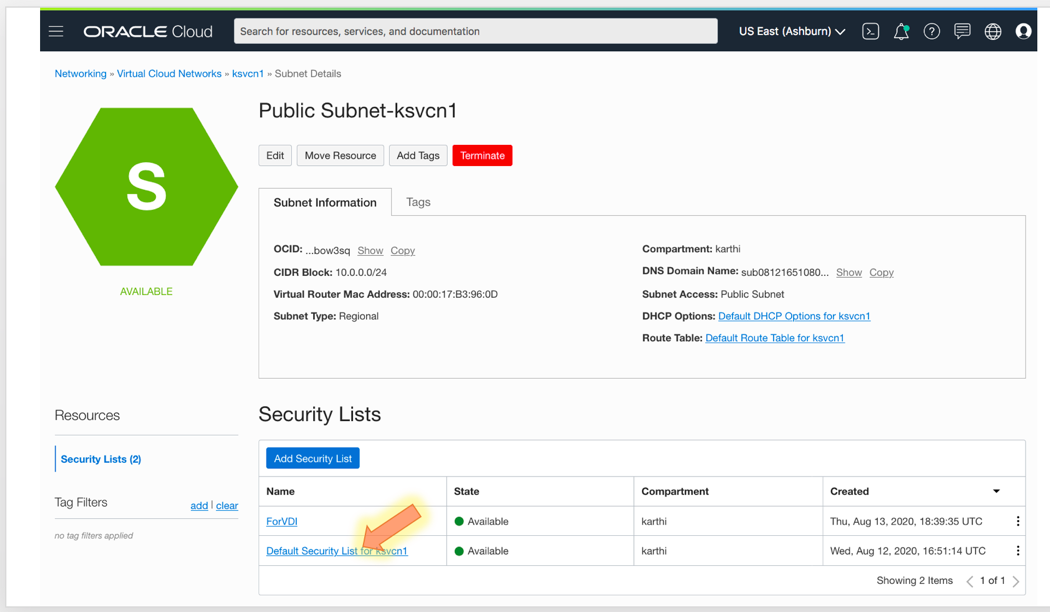Open the language globe icon
This screenshot has height=612, width=1050.
[992, 31]
